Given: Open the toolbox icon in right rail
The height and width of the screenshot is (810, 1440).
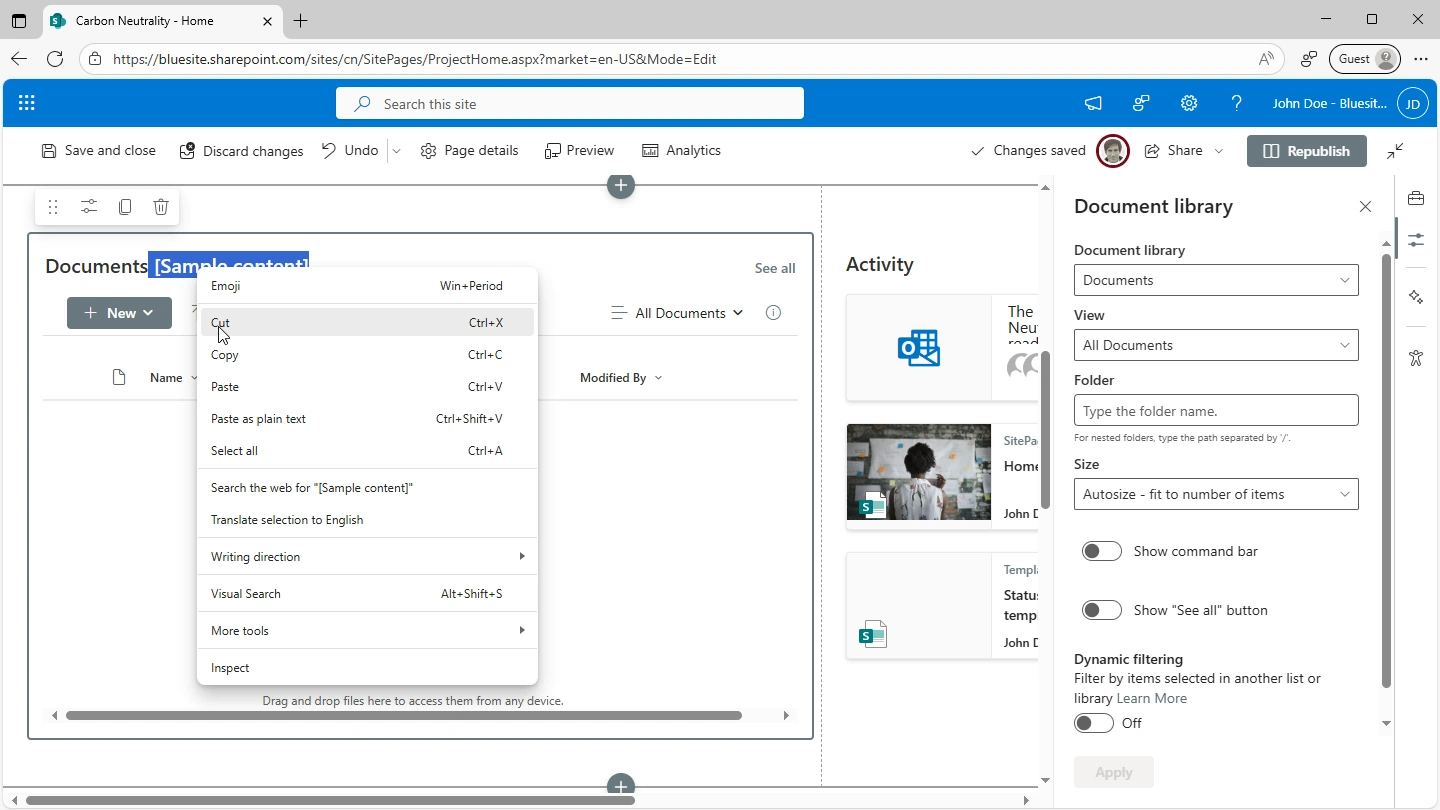Looking at the screenshot, I should point(1416,199).
